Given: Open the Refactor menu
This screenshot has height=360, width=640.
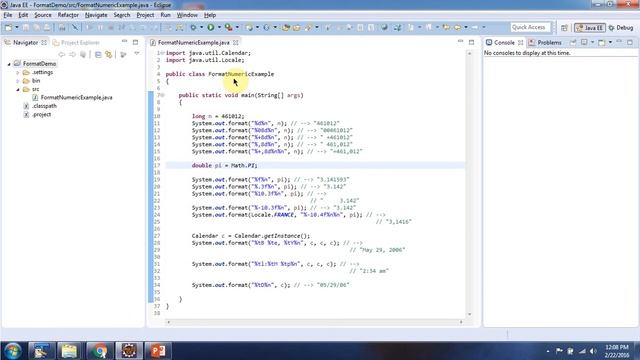Looking at the screenshot, I should click(68, 15).
